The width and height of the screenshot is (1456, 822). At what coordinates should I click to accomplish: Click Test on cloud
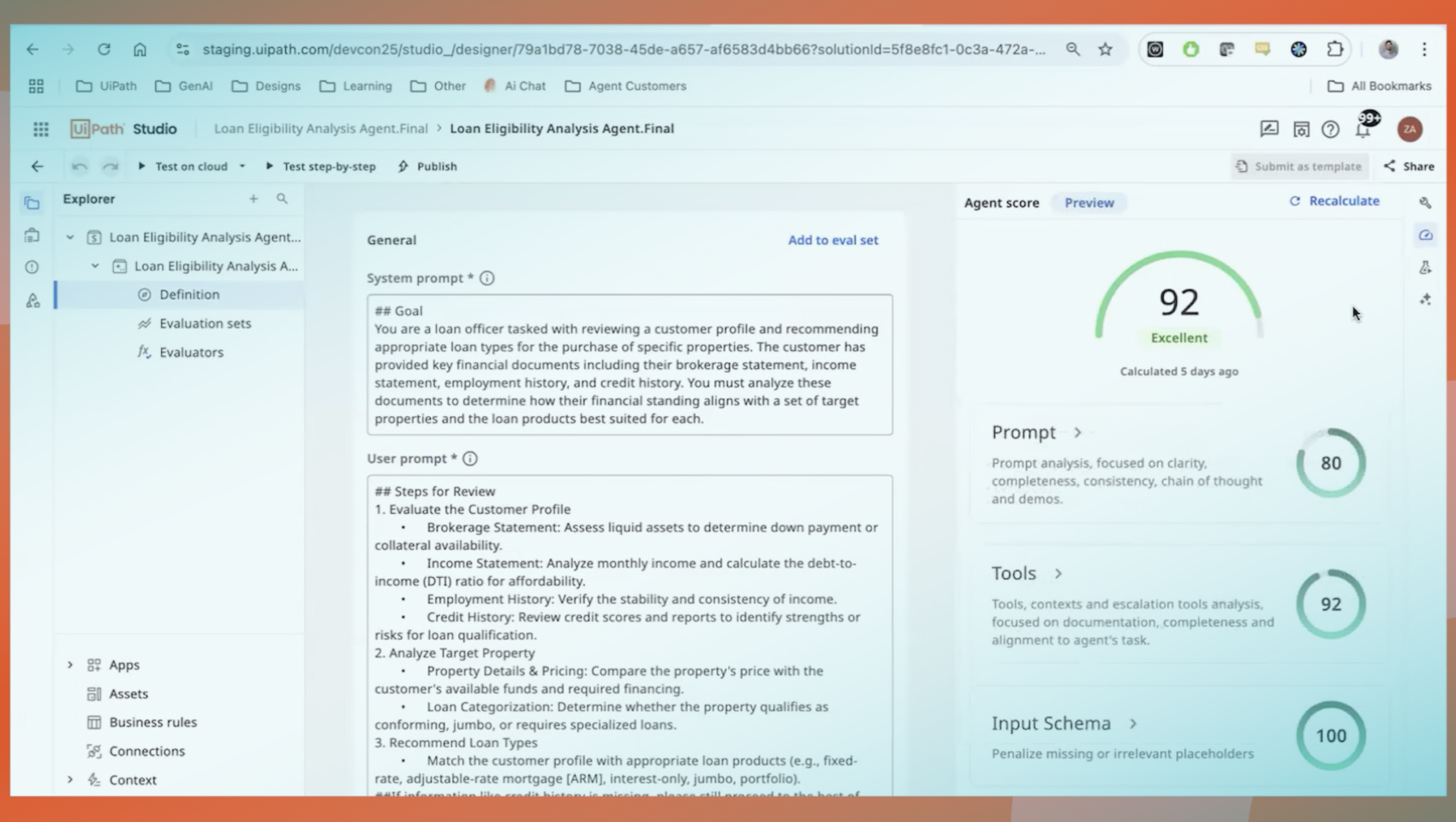[182, 167]
